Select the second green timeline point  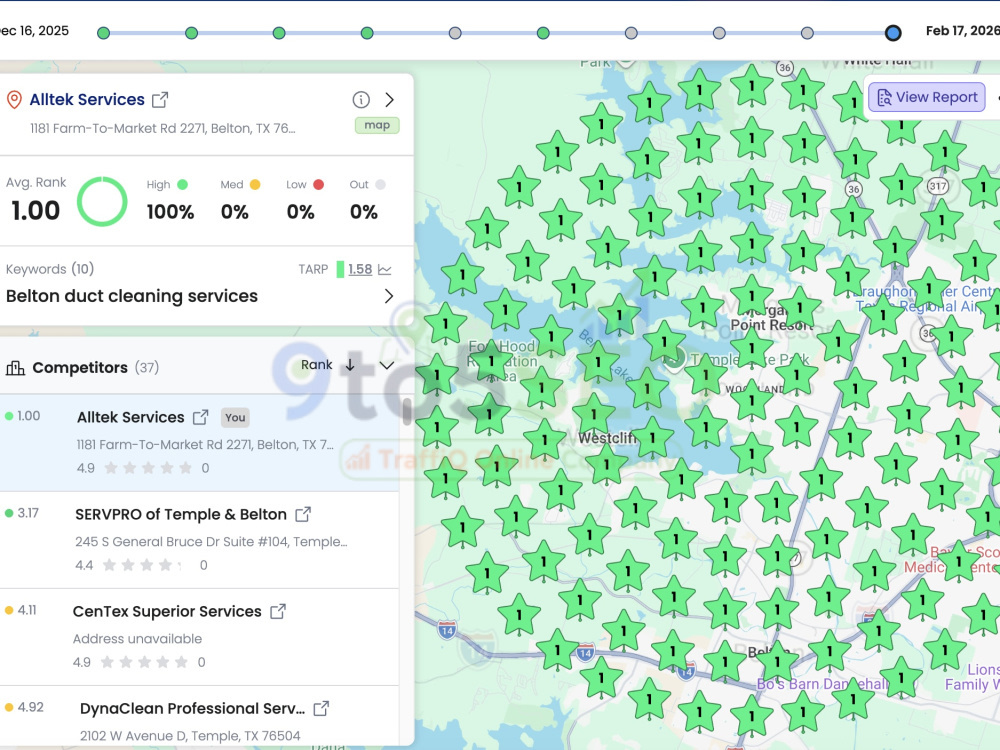tap(191, 33)
